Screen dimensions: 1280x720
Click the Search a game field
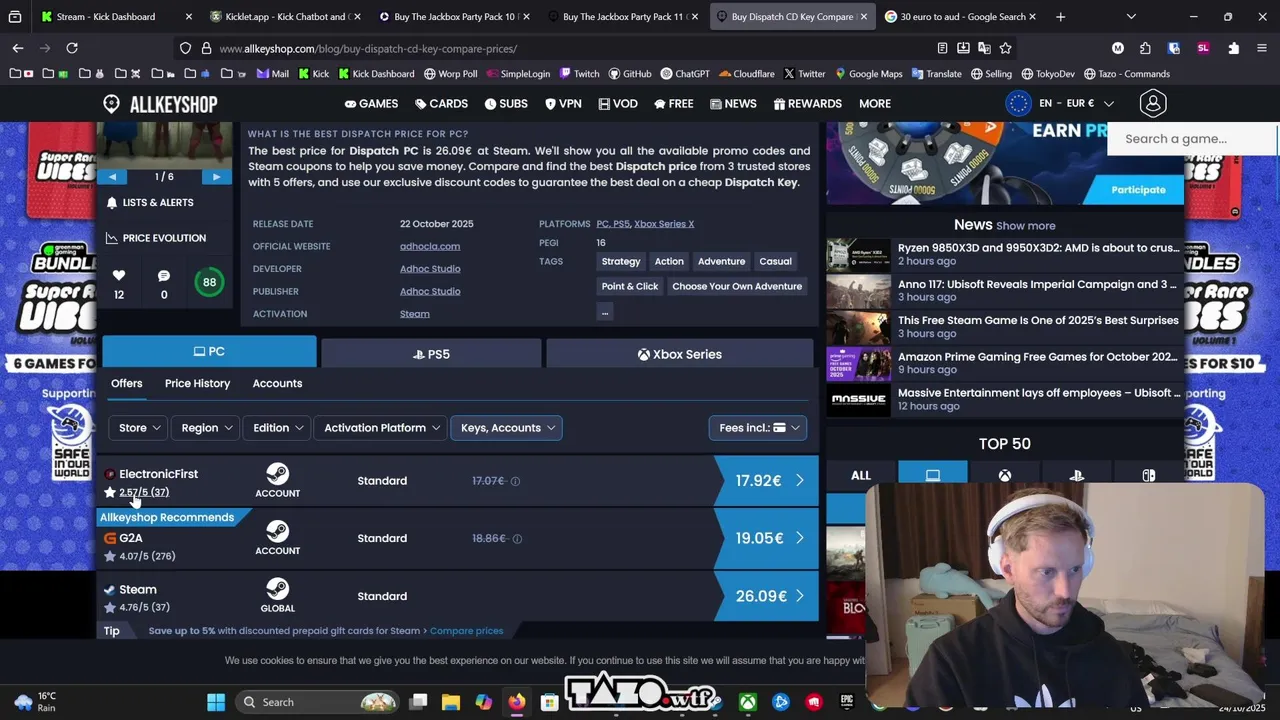pos(1190,139)
